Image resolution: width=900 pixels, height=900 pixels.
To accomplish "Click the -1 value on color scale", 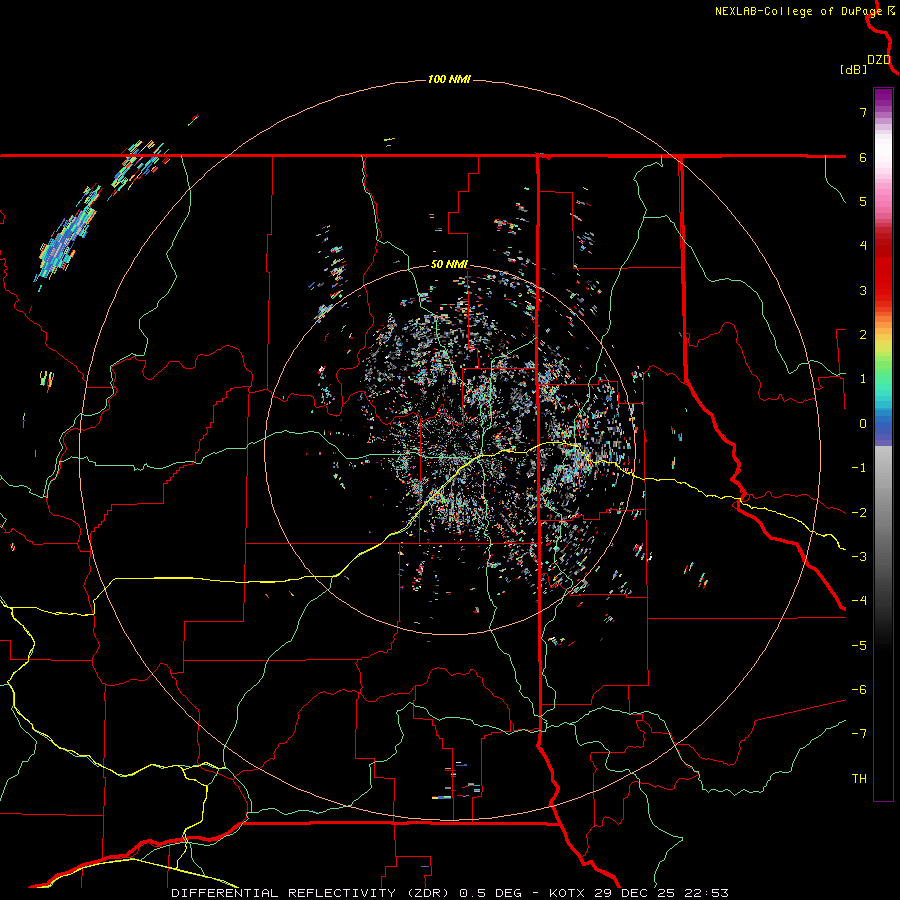I will click(x=859, y=468).
